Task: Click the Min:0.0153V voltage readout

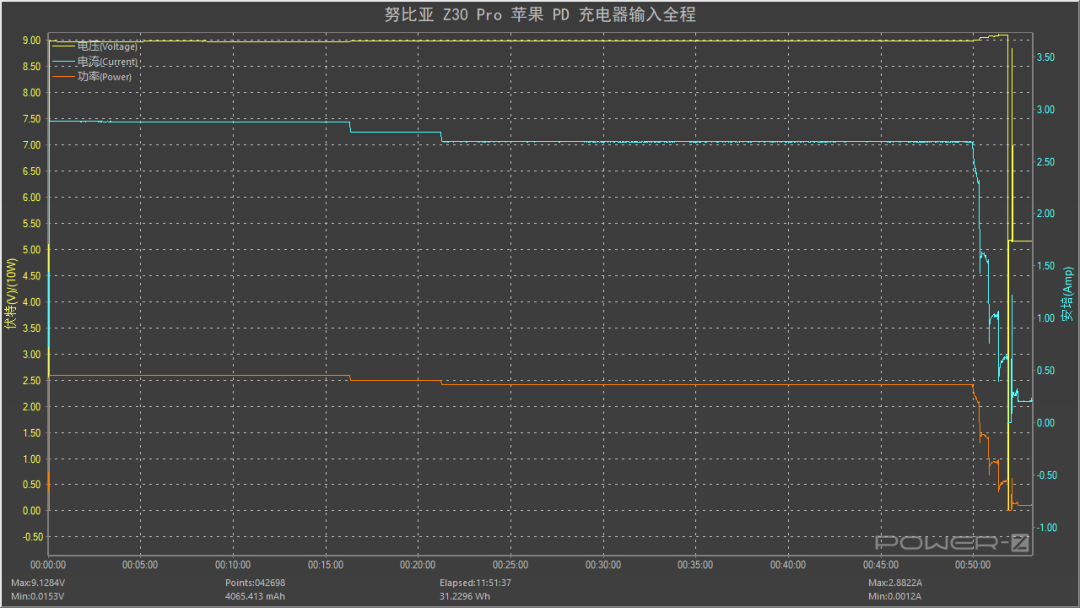Action: point(37,596)
